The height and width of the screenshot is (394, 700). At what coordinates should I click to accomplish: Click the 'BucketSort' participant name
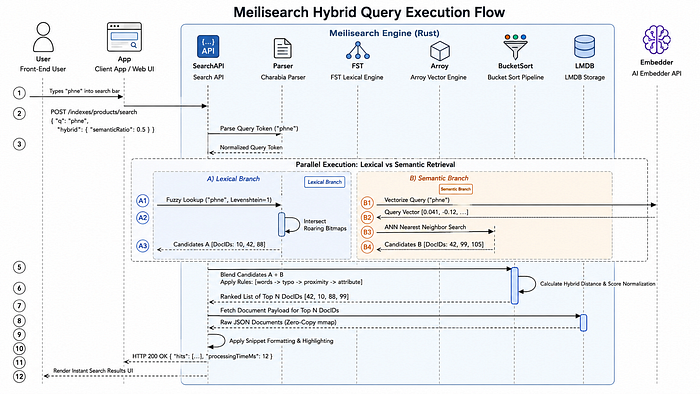click(516, 66)
